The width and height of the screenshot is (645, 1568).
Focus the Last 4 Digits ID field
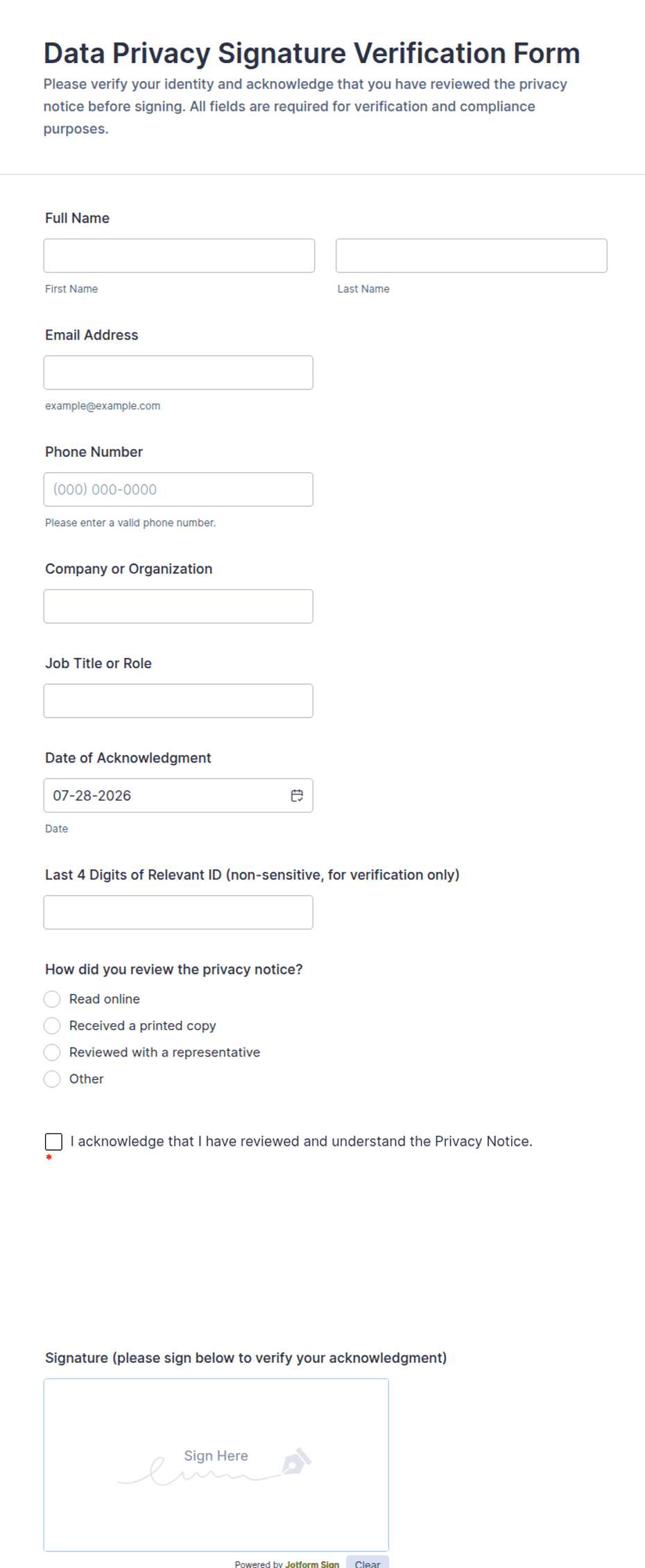[x=178, y=912]
